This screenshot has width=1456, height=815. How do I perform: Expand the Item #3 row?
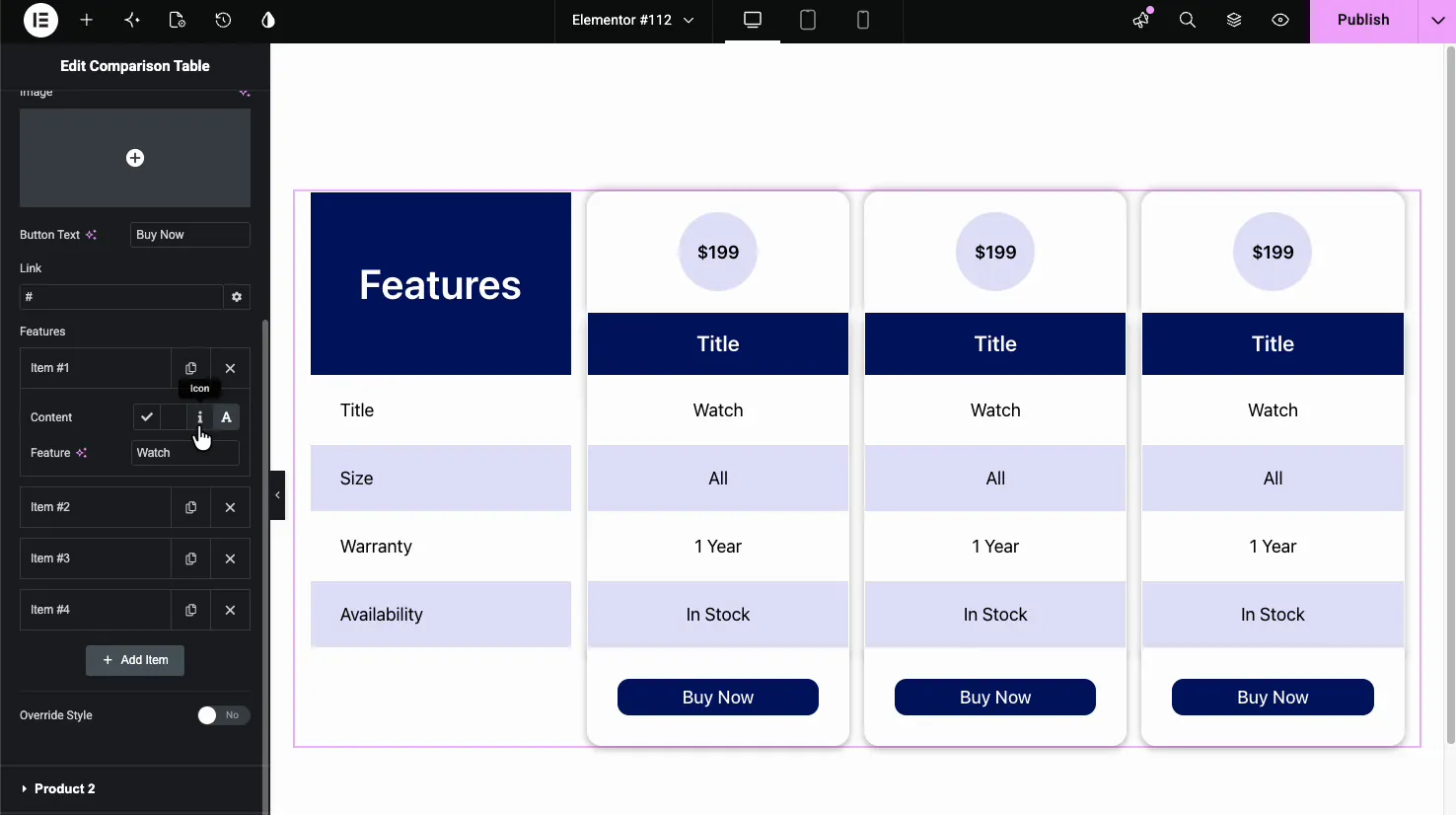[96, 558]
